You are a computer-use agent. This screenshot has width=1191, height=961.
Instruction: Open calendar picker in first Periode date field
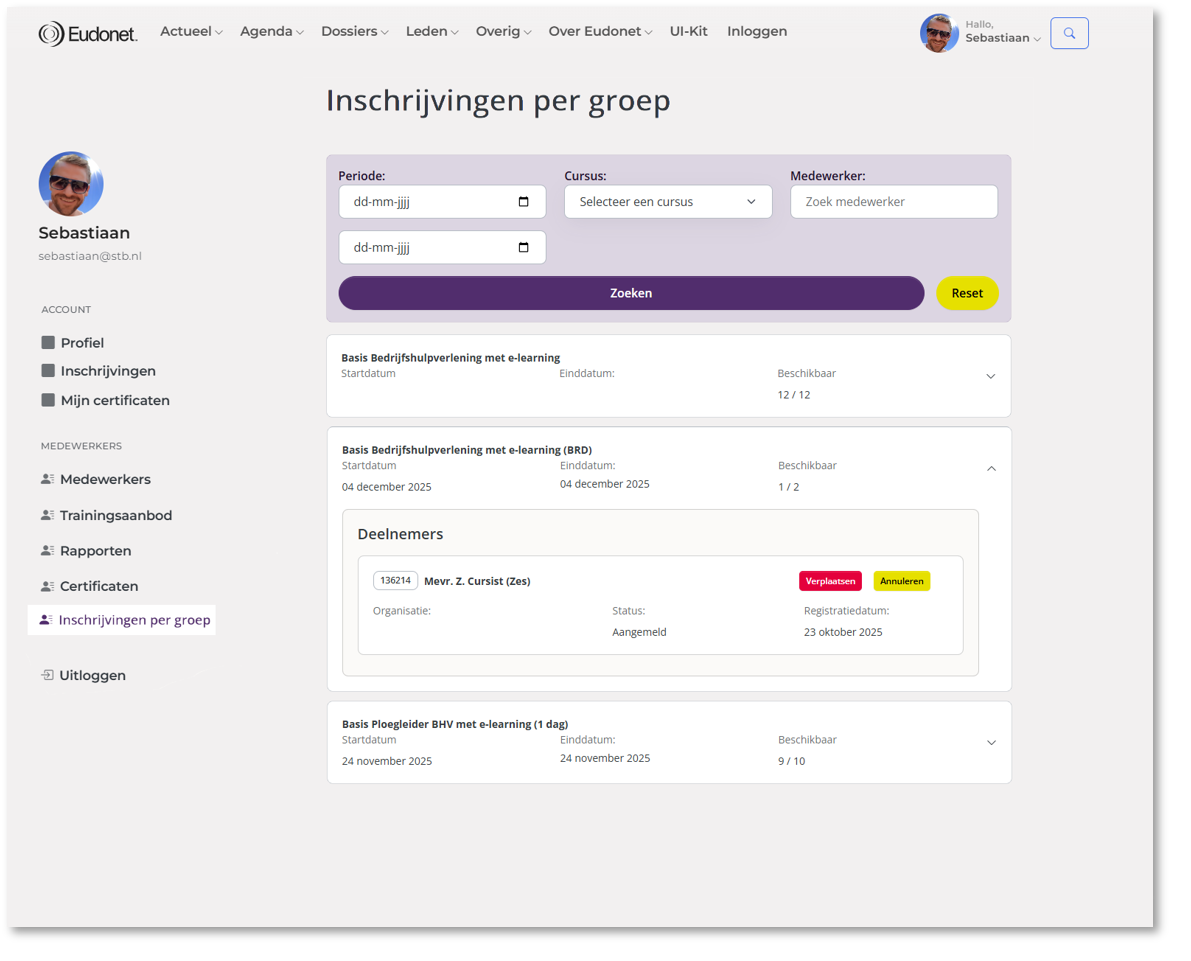pyautogui.click(x=523, y=202)
